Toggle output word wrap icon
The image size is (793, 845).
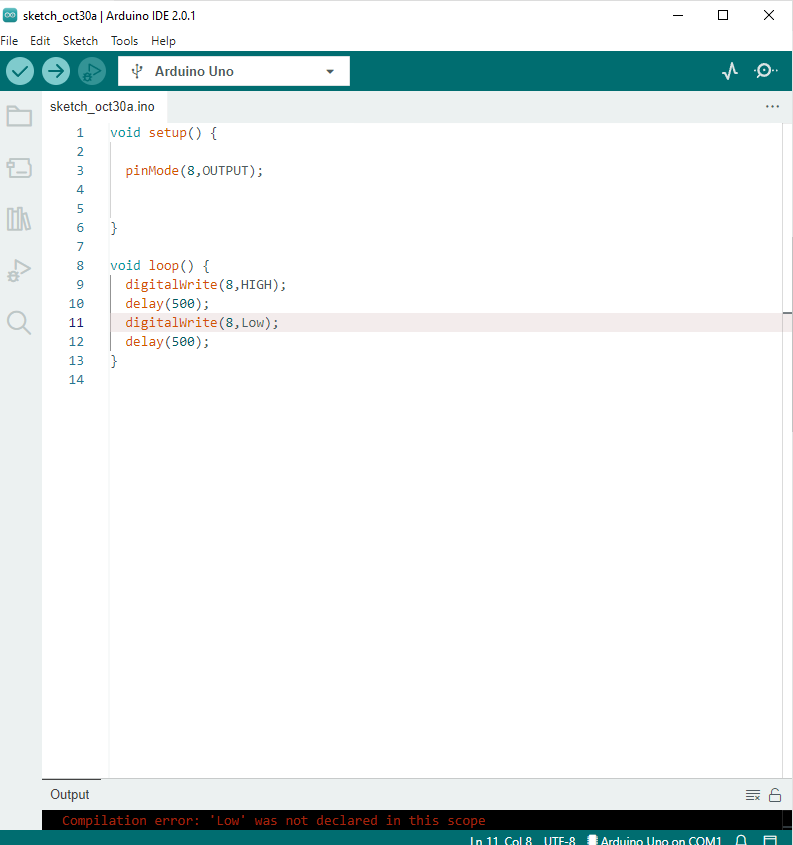coord(753,795)
